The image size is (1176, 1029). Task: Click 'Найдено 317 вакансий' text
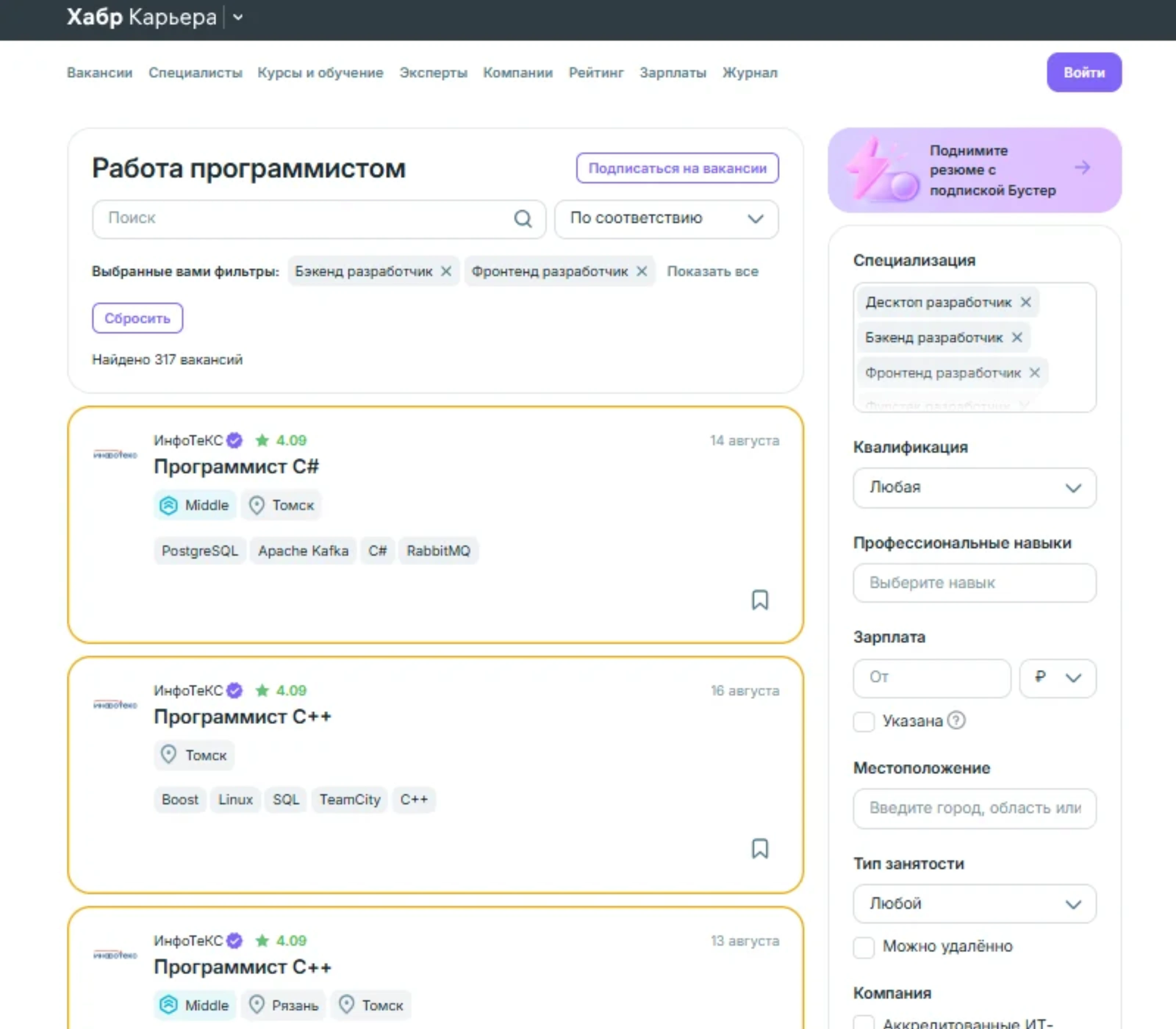(x=167, y=359)
